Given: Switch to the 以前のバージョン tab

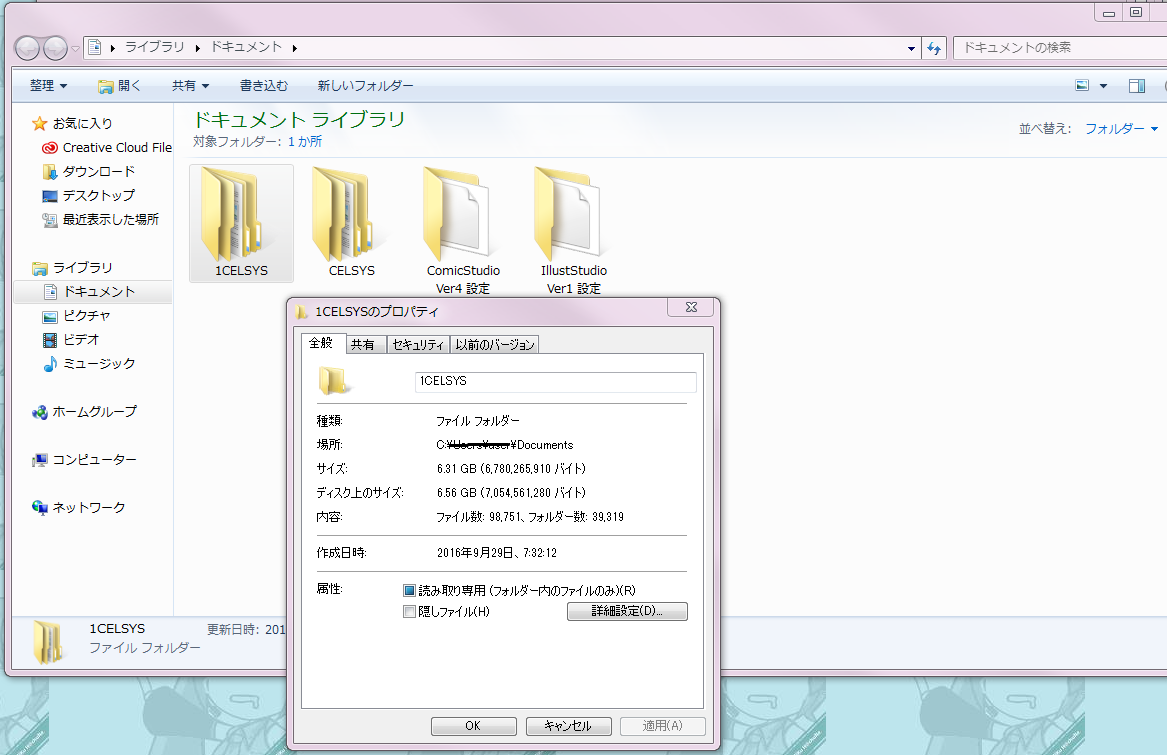Looking at the screenshot, I should [x=494, y=345].
